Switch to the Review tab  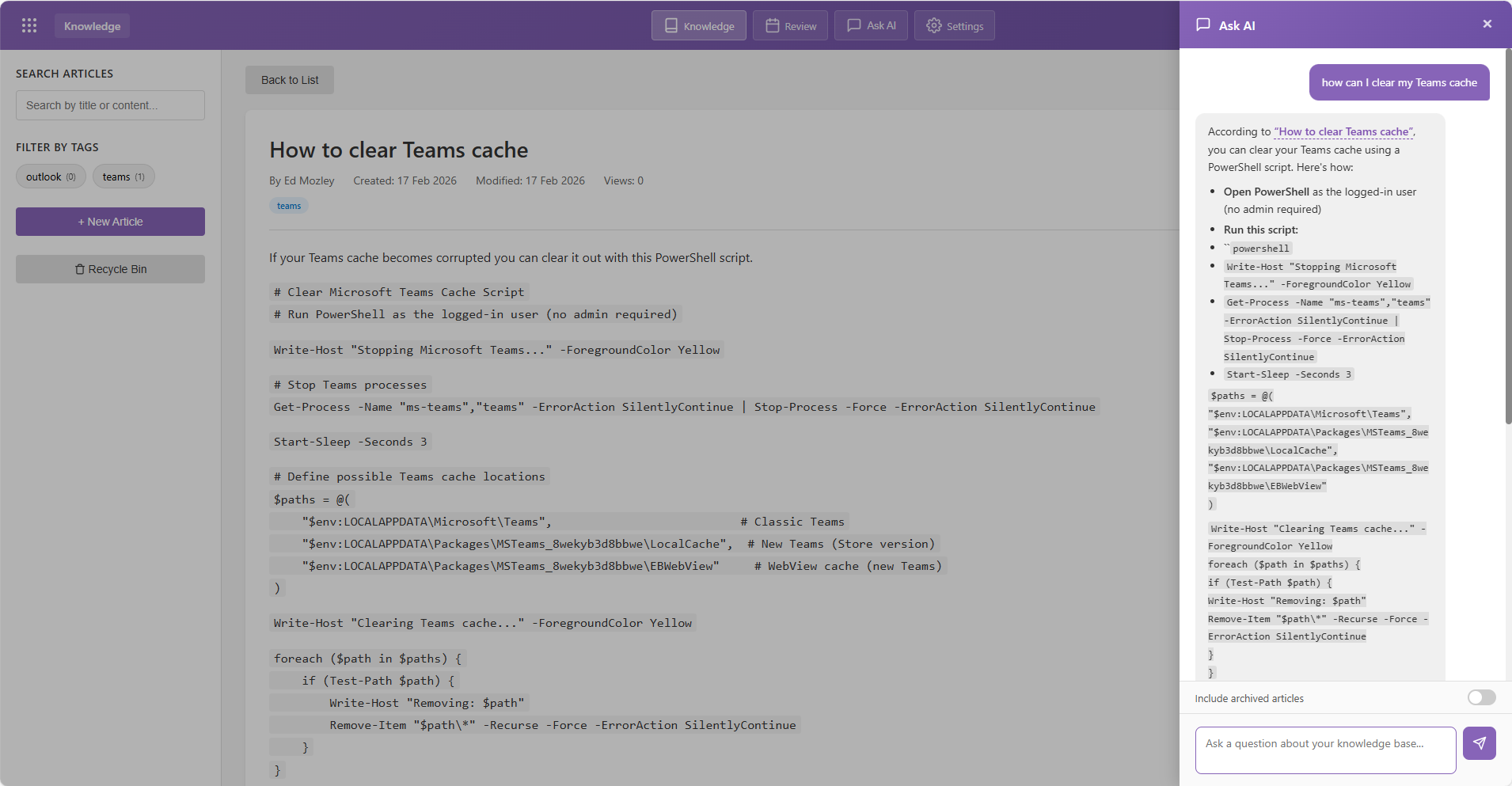click(790, 25)
